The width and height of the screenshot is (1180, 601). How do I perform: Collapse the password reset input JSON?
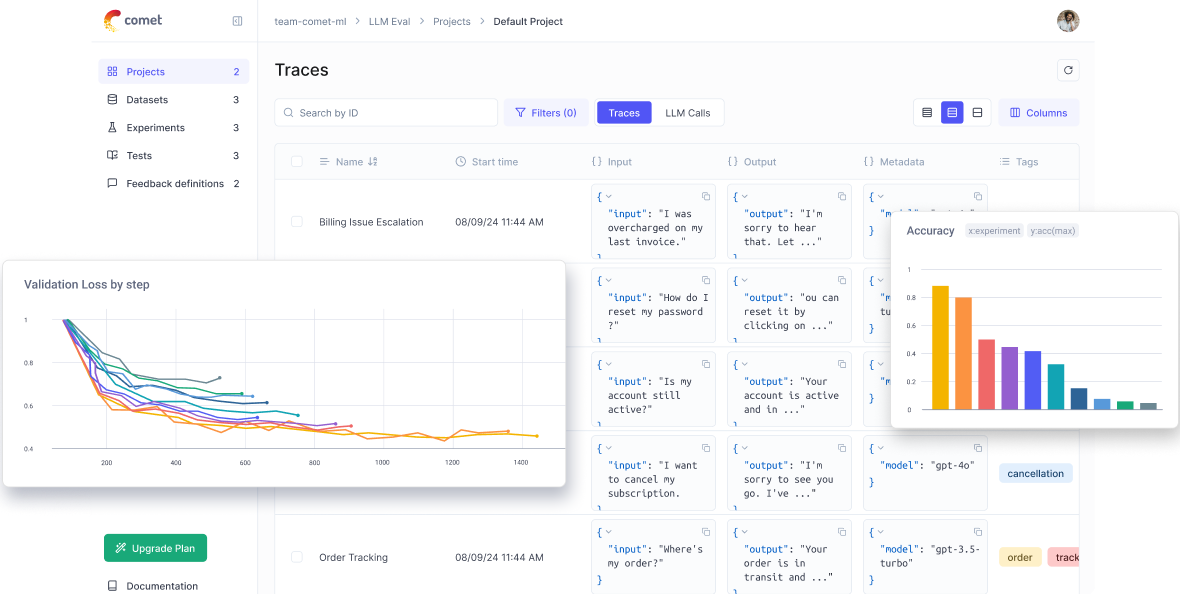tap(607, 280)
